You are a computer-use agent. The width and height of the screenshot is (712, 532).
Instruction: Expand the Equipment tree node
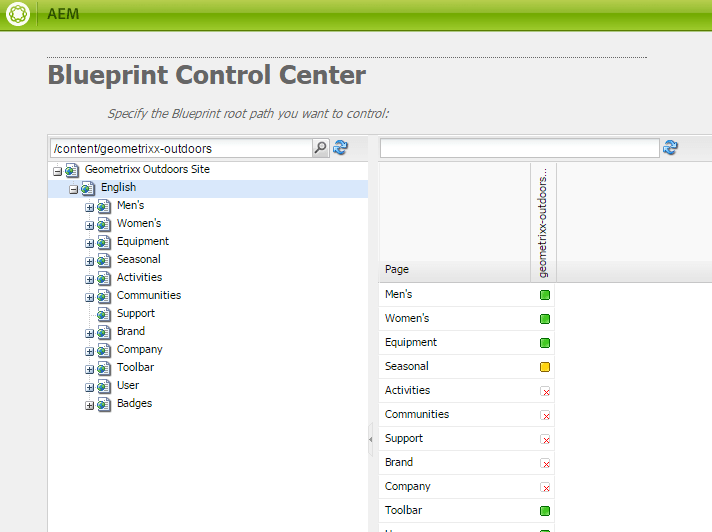tap(89, 243)
